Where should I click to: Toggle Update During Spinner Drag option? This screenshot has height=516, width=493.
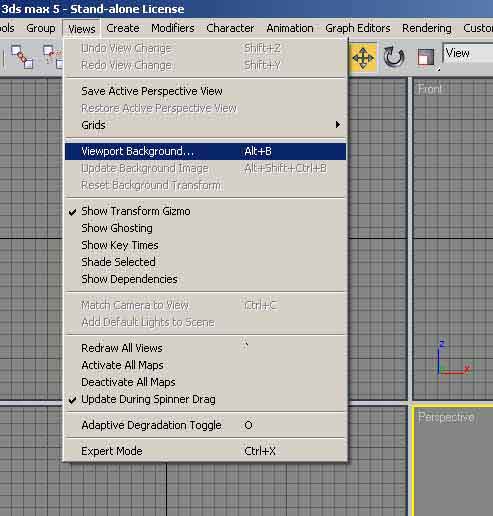[206, 399]
